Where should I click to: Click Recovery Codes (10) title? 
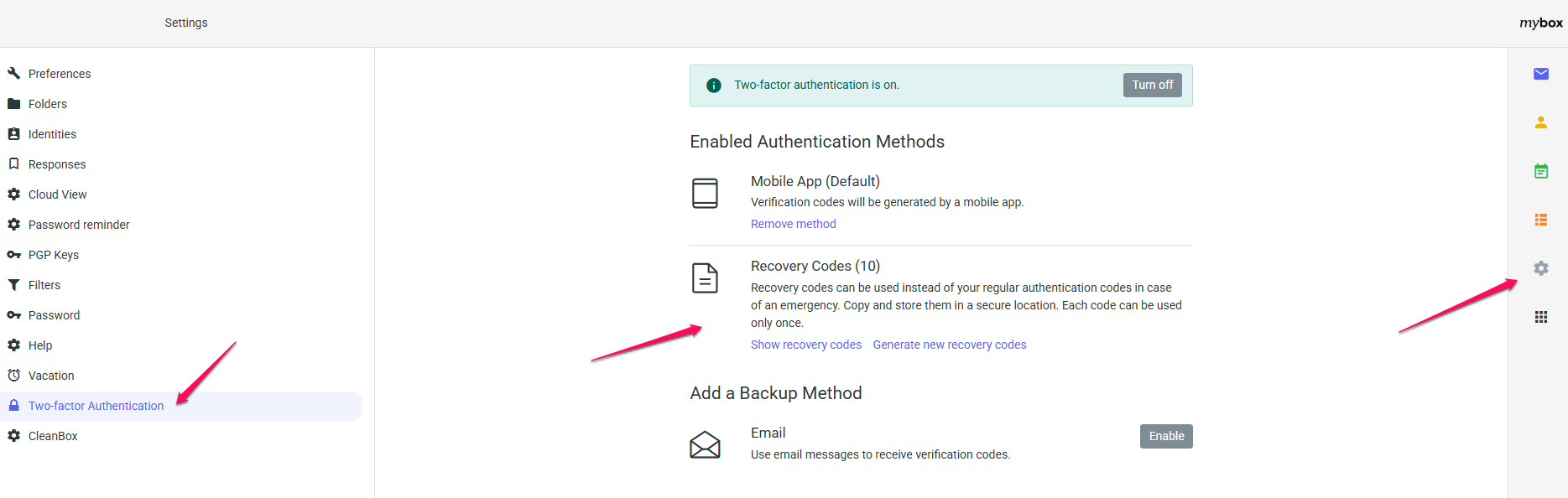point(815,266)
